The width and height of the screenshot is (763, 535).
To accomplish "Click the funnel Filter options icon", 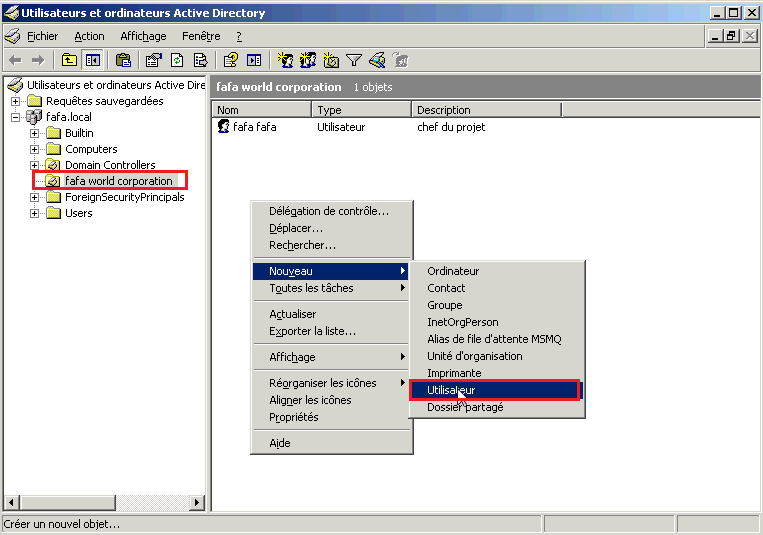I will [x=354, y=60].
